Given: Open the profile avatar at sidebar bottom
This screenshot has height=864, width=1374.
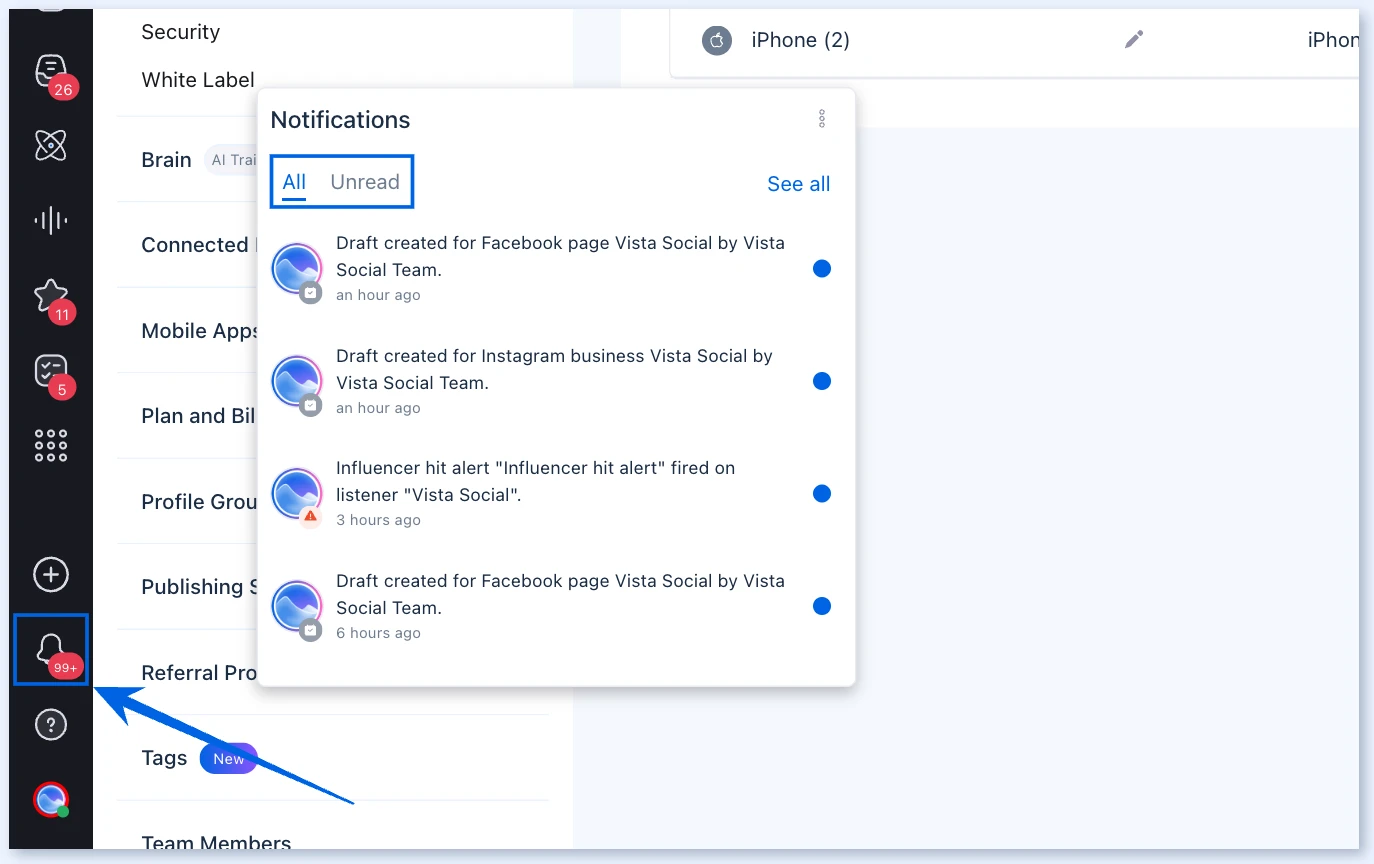Looking at the screenshot, I should [x=51, y=799].
